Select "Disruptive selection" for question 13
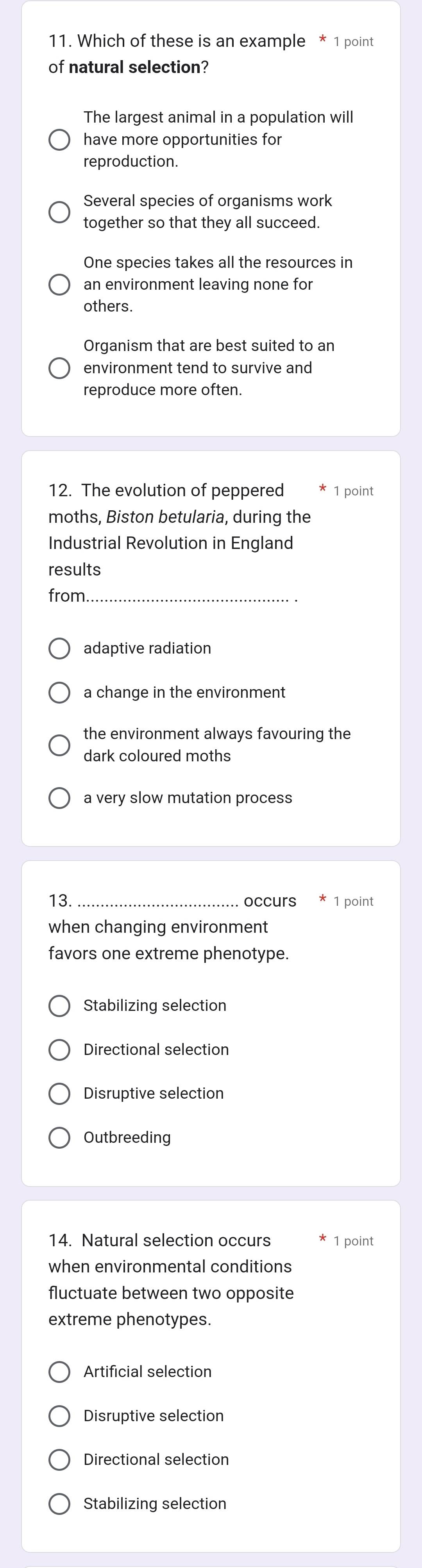Image resolution: width=422 pixels, height=1568 pixels. 60,1094
